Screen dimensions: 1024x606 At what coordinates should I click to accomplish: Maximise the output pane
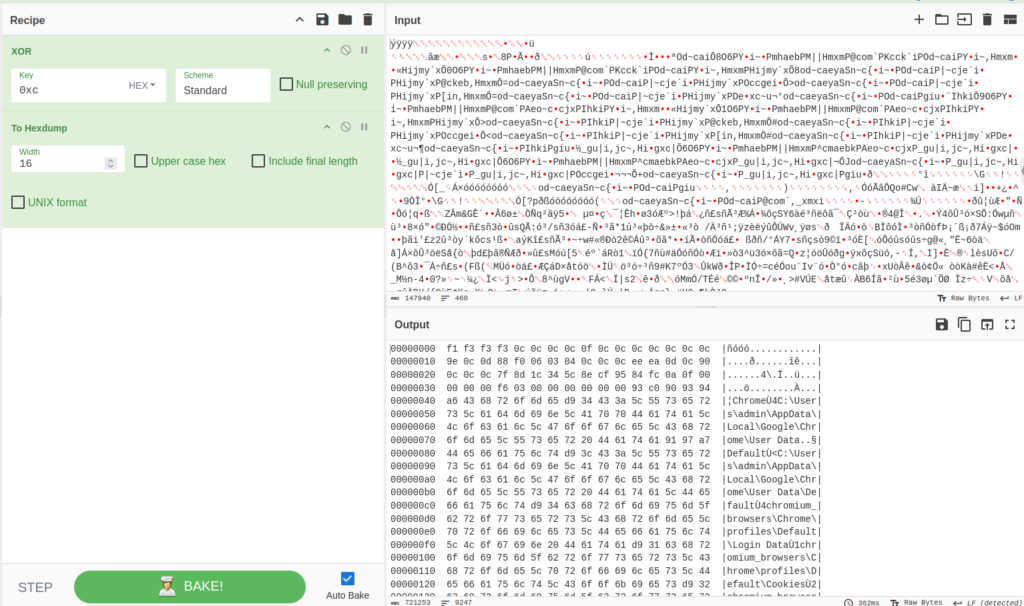(x=1010, y=324)
